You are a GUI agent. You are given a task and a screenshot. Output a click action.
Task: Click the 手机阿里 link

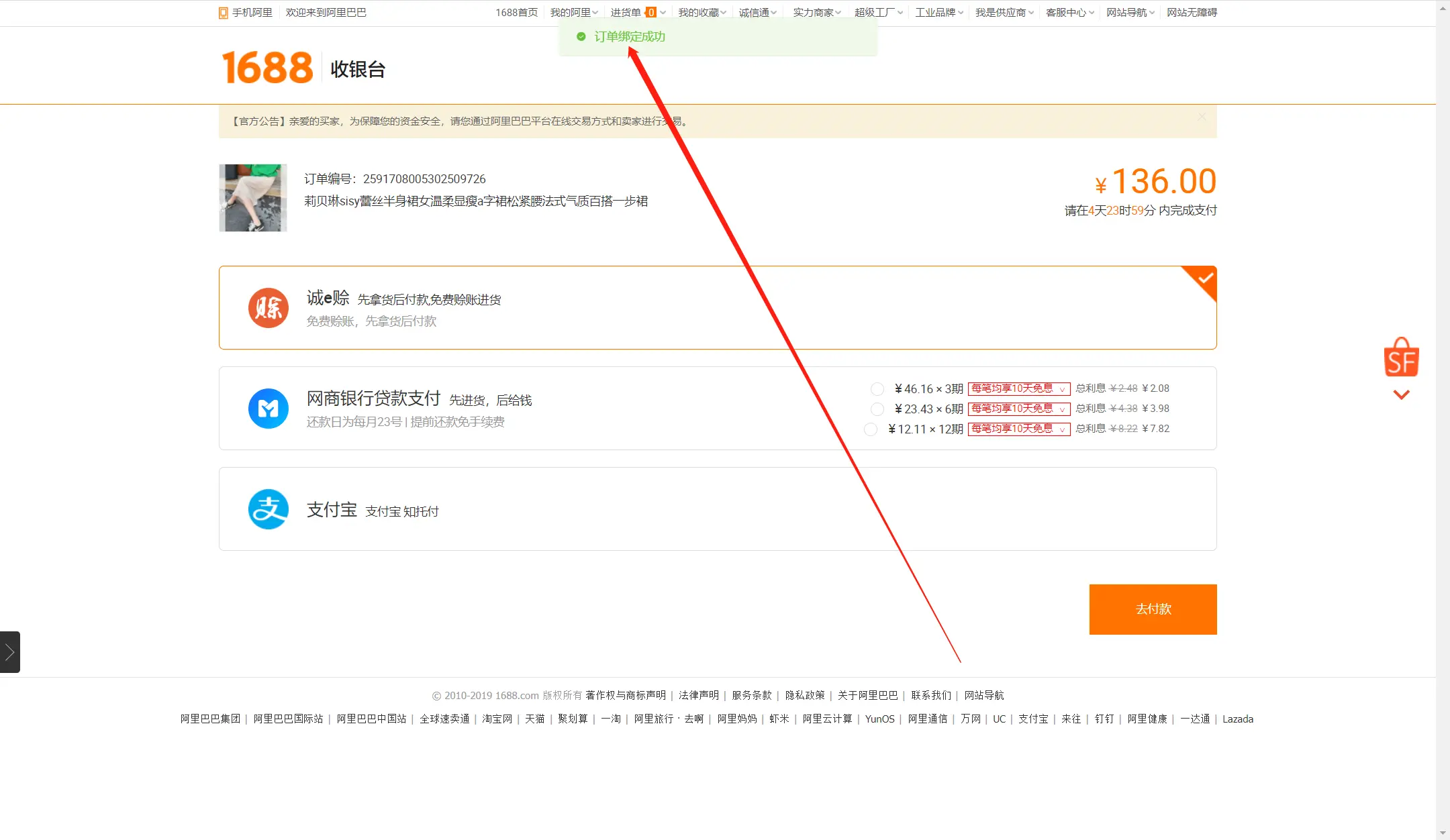[x=252, y=13]
